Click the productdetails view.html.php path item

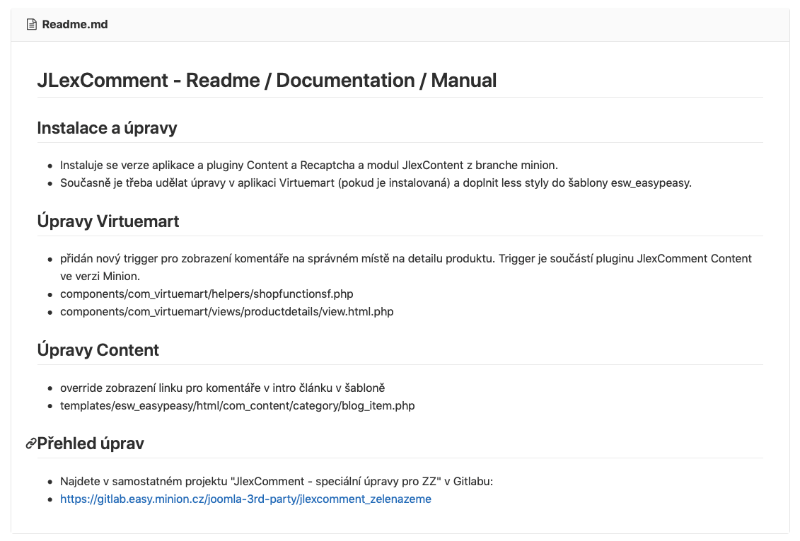(x=227, y=311)
